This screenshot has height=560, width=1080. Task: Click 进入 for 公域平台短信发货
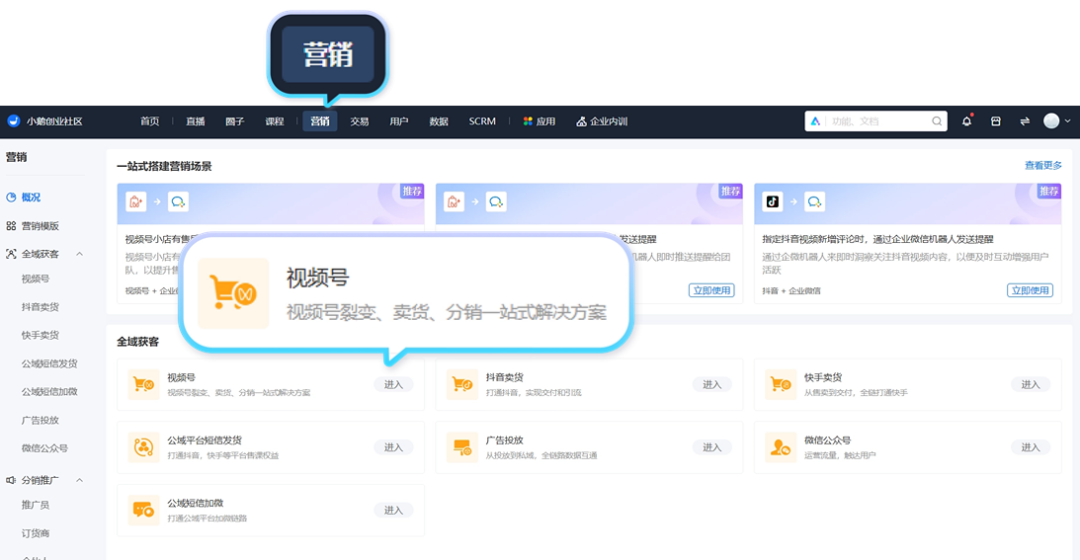(393, 447)
